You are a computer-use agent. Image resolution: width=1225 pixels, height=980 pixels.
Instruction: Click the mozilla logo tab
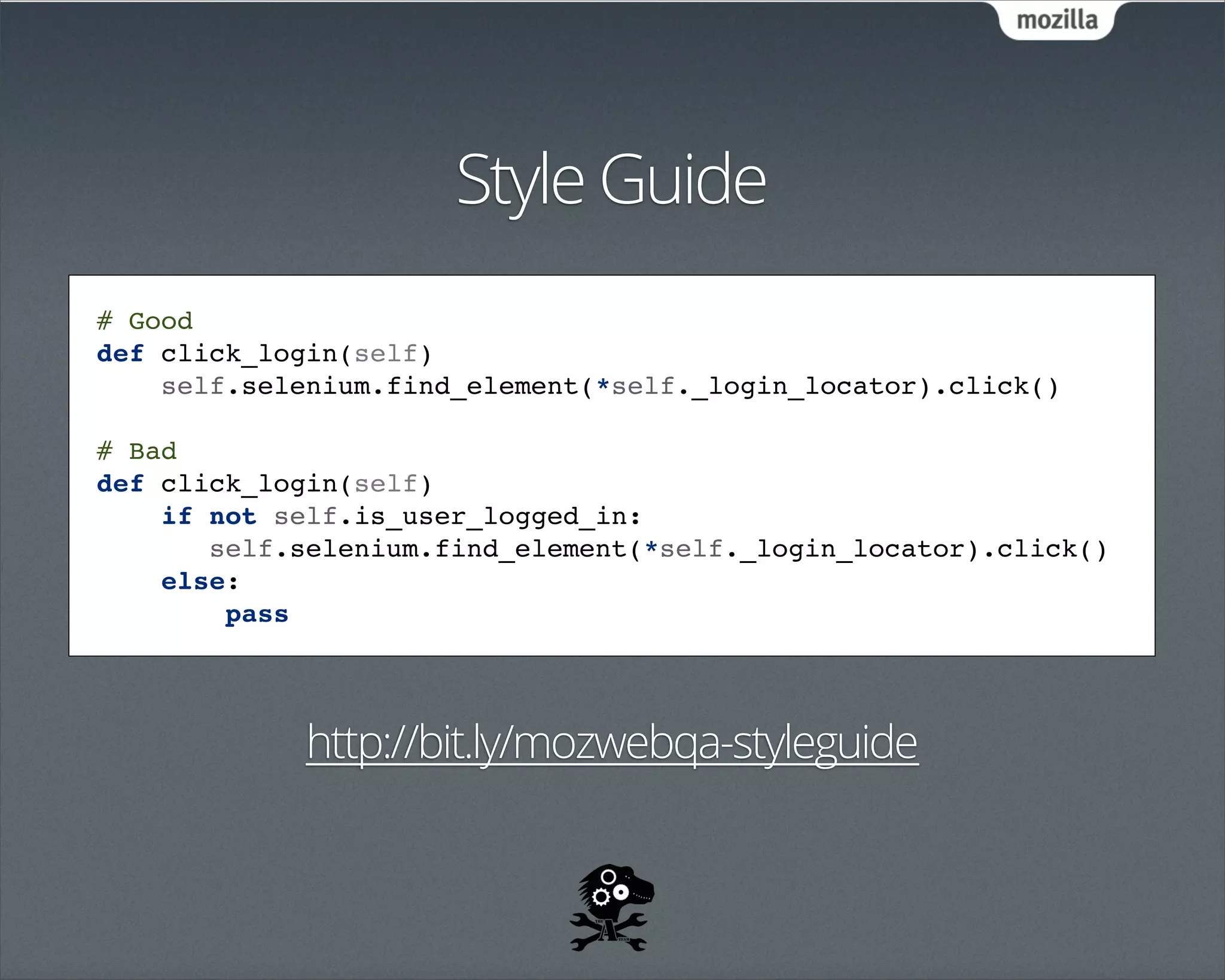tap(1057, 20)
